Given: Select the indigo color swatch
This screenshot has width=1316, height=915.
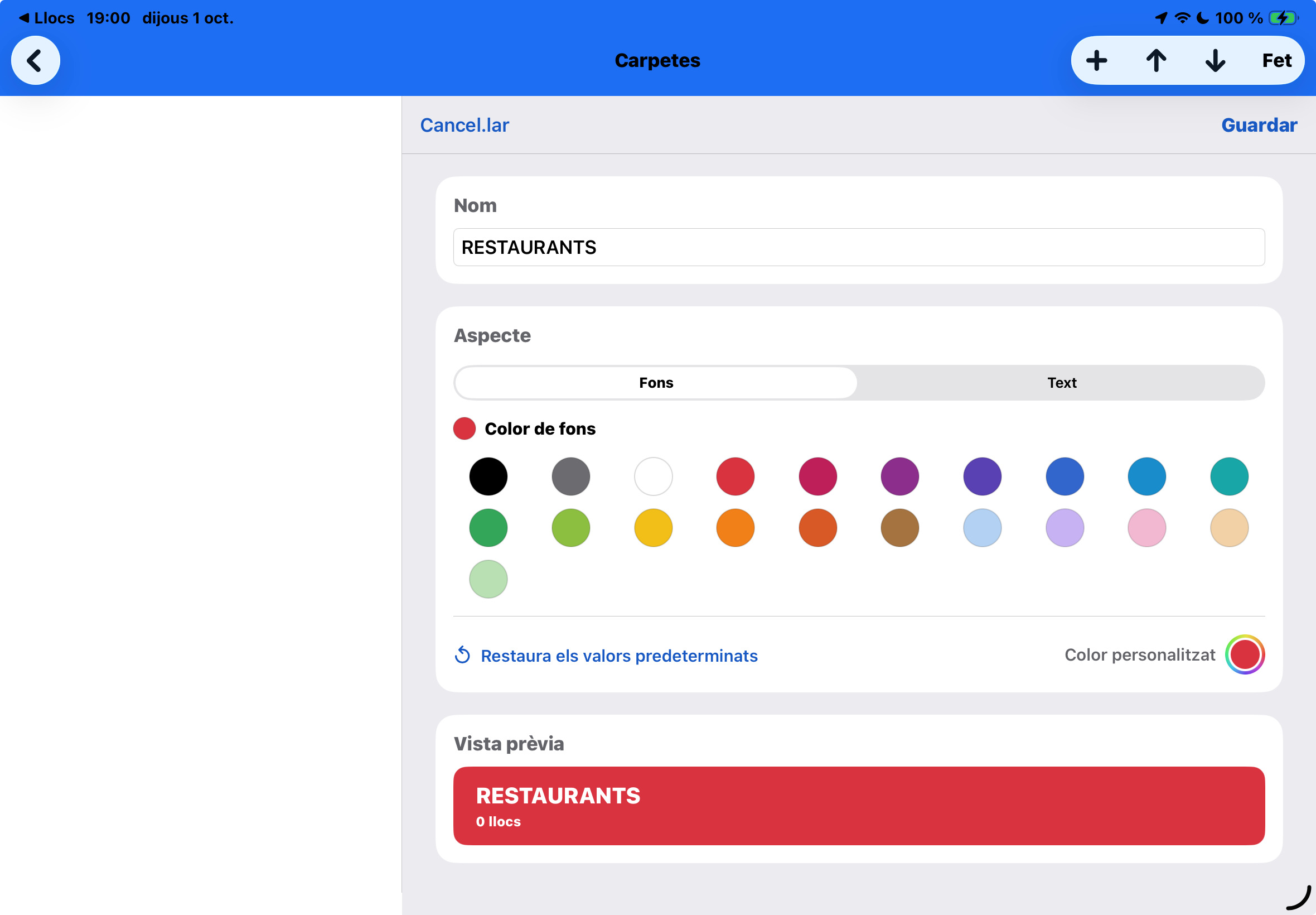Looking at the screenshot, I should pos(983,476).
